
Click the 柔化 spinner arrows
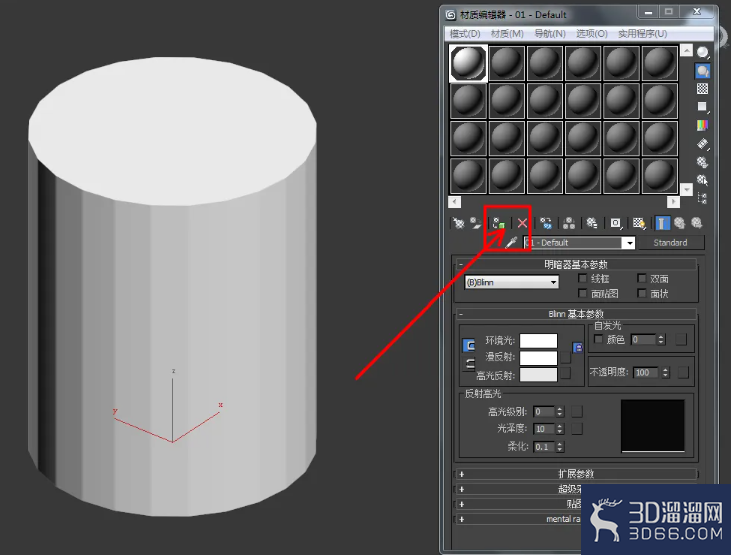[560, 446]
